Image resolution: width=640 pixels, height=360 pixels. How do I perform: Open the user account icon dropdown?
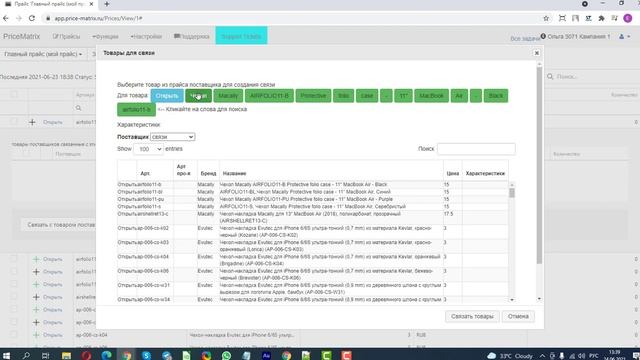(624, 37)
